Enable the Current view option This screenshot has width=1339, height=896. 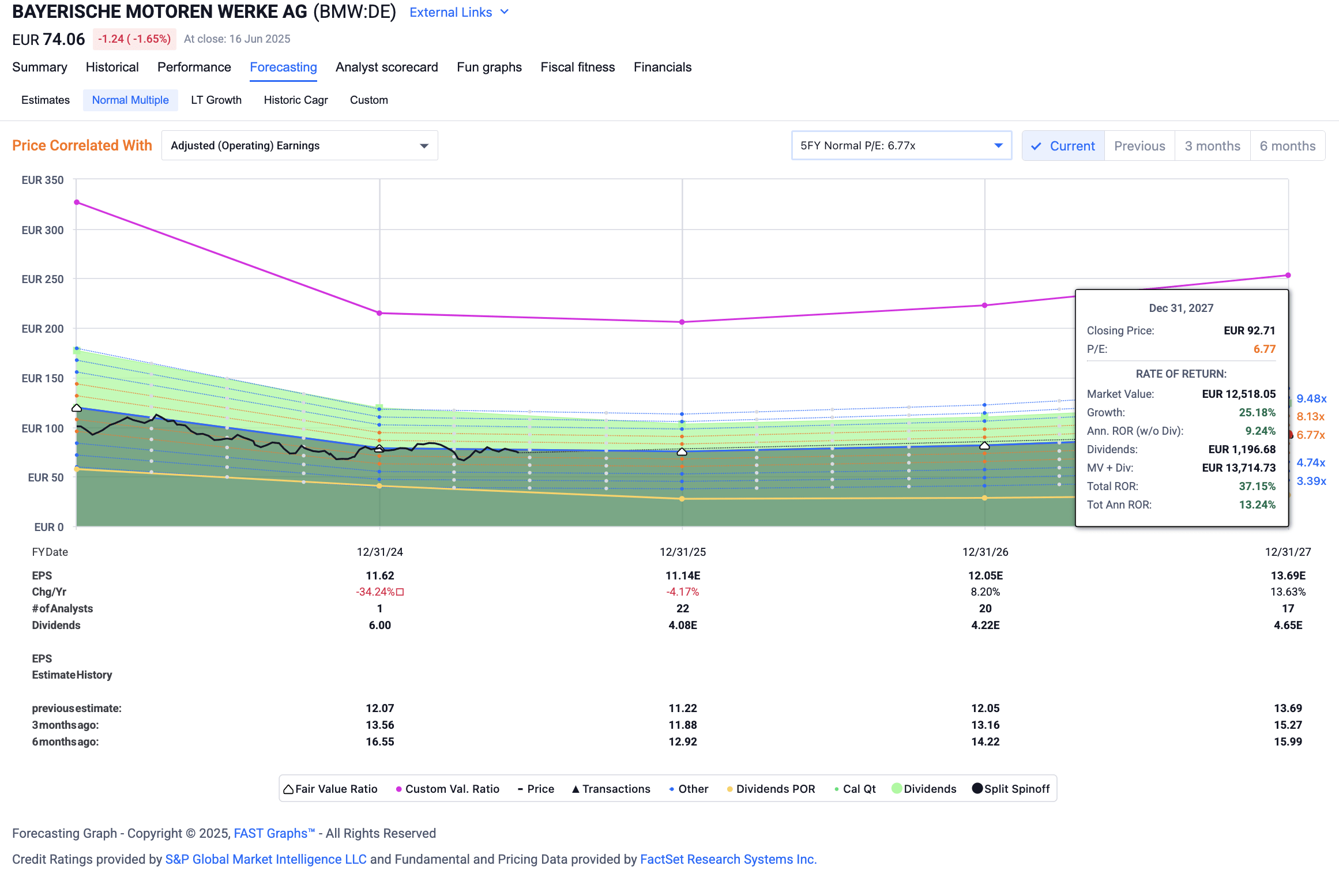click(1063, 145)
